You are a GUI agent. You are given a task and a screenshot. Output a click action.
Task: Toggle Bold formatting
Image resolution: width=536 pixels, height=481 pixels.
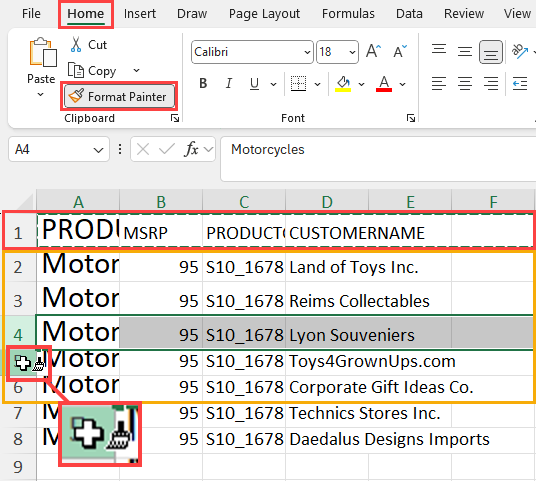click(203, 83)
